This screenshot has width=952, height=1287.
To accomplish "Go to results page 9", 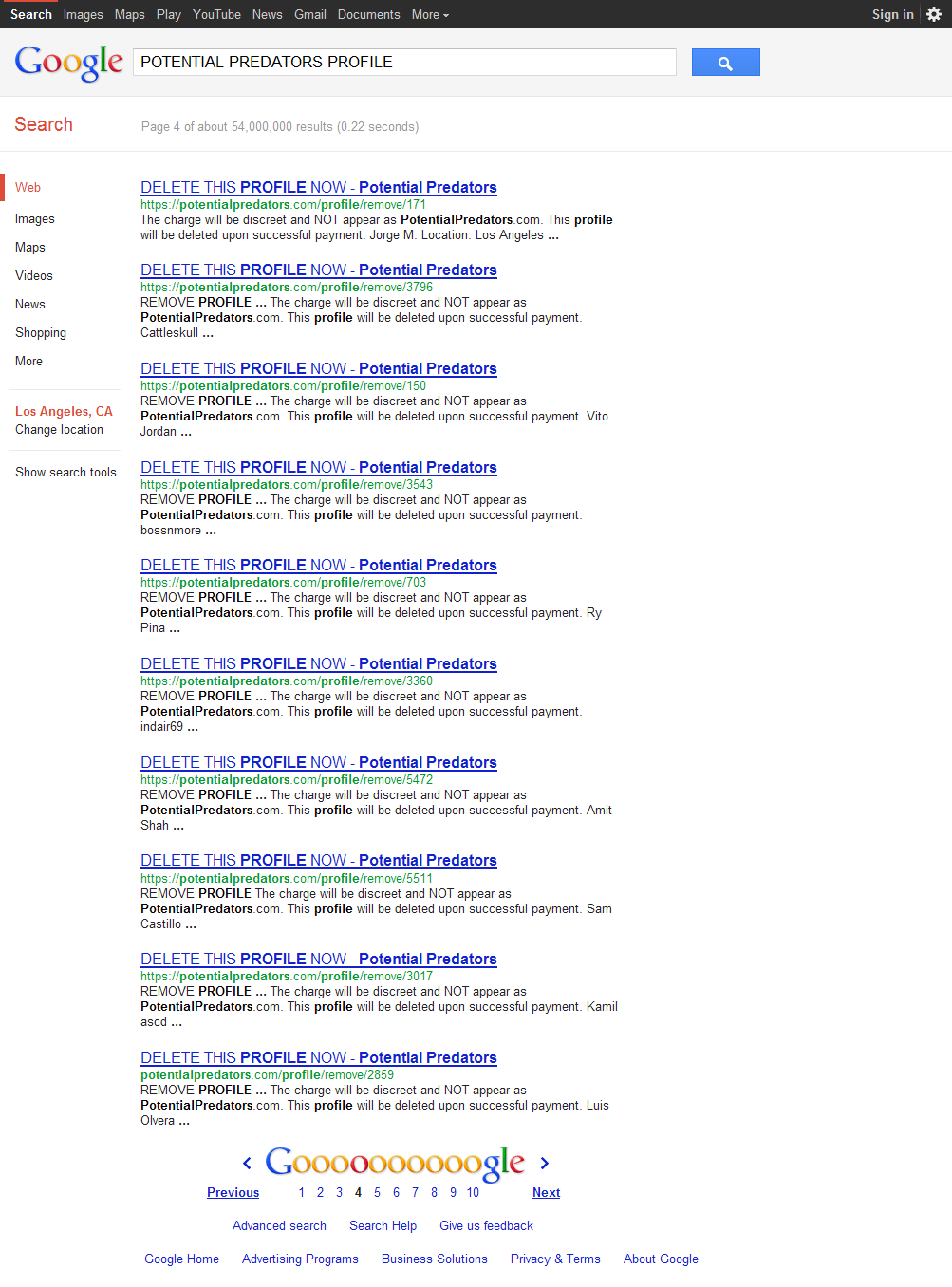I will click(x=453, y=1192).
